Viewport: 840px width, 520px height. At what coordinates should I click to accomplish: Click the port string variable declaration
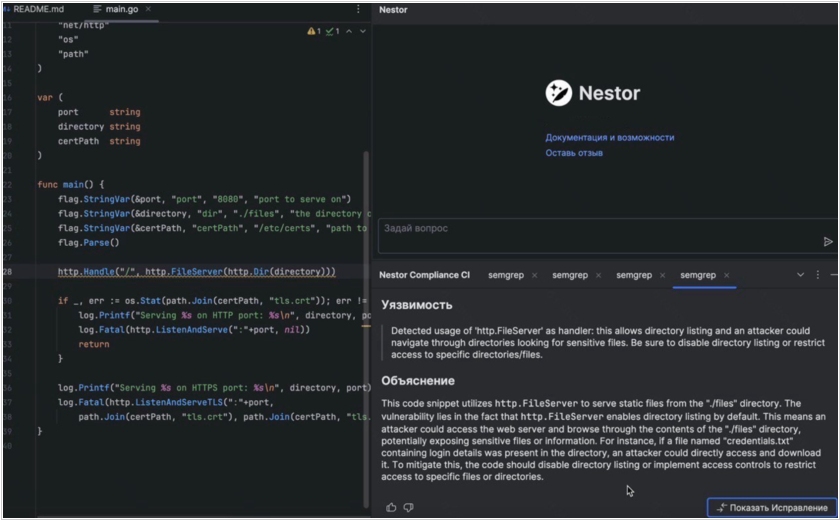pyautogui.click(x=99, y=112)
